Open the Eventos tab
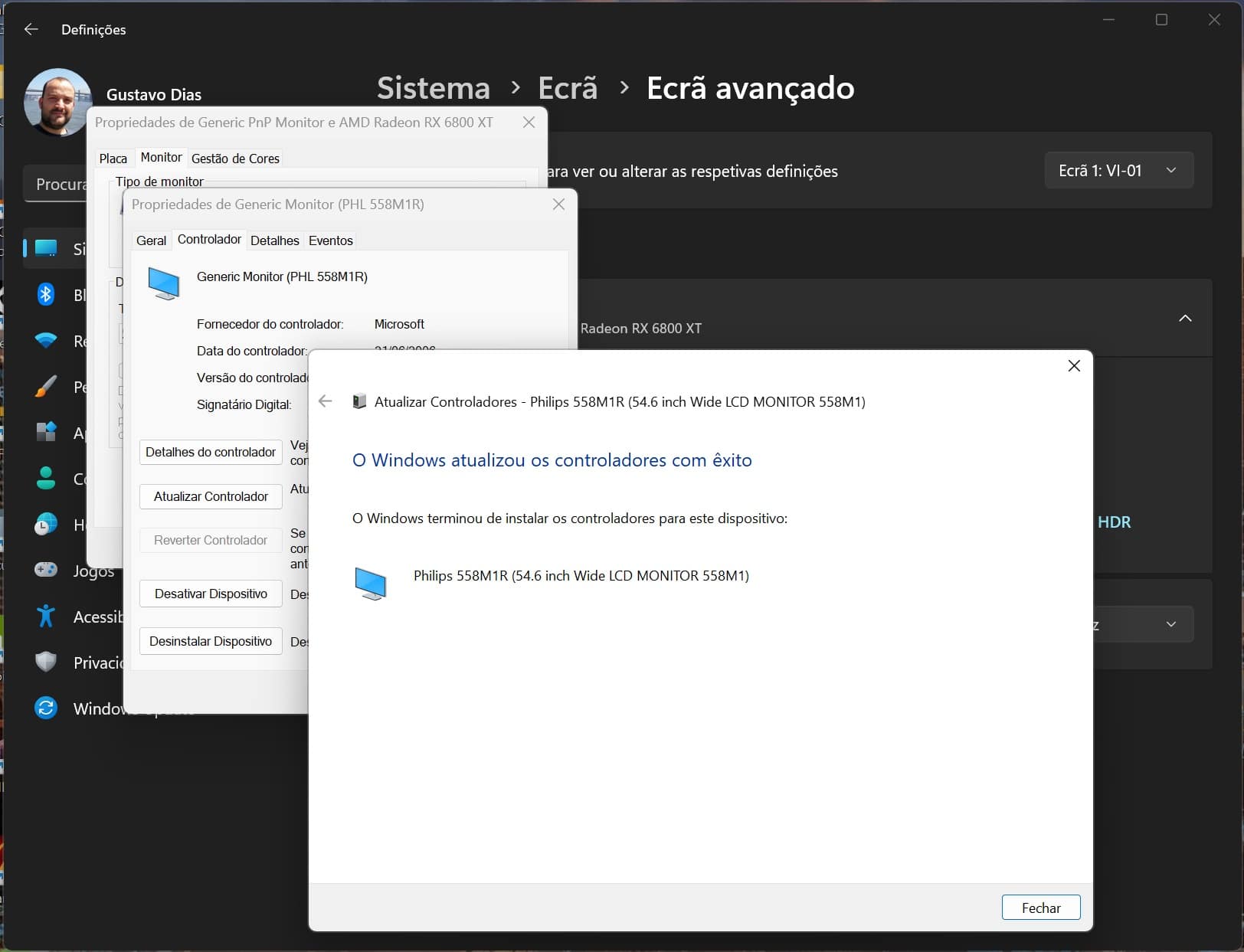 click(330, 240)
